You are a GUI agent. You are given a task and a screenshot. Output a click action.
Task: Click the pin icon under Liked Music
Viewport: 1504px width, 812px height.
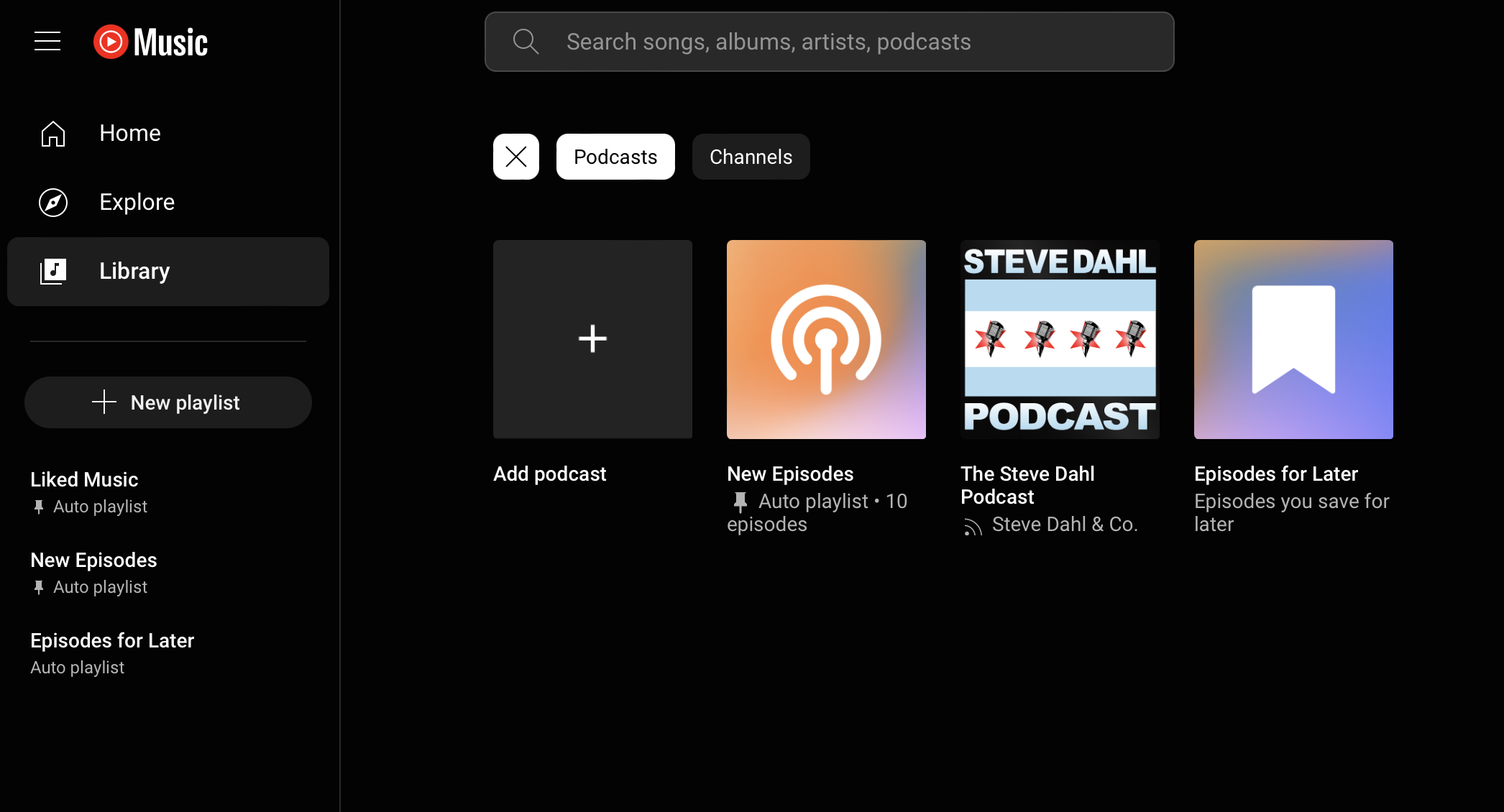39,507
